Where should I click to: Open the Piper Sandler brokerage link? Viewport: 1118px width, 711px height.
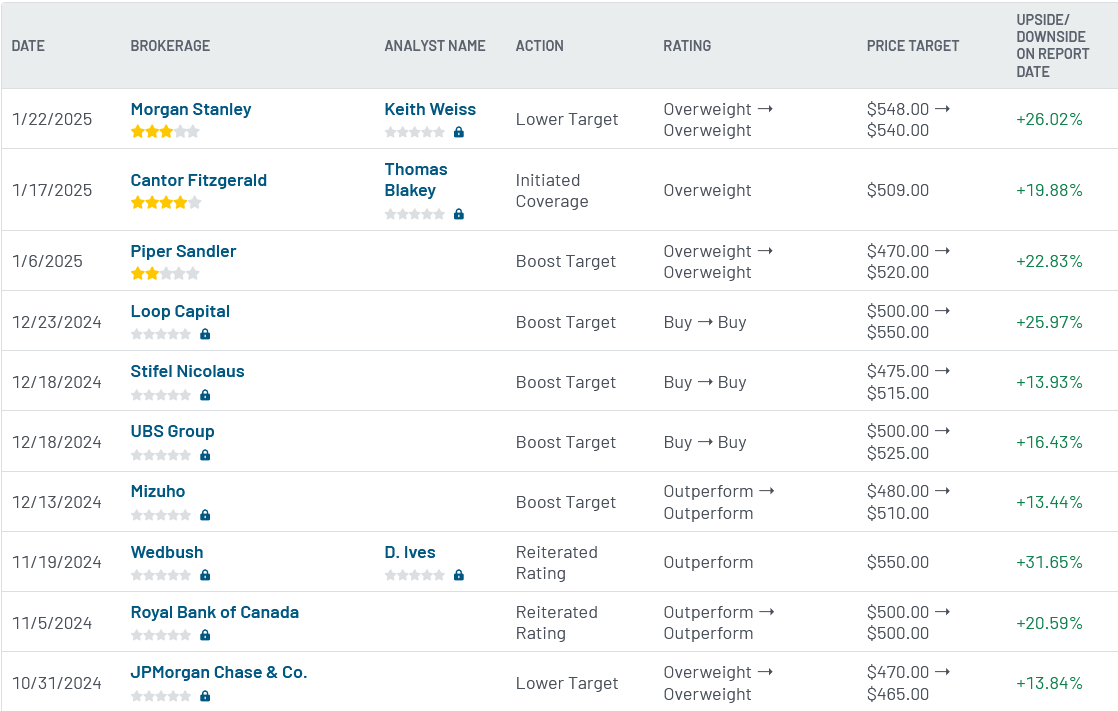183,251
